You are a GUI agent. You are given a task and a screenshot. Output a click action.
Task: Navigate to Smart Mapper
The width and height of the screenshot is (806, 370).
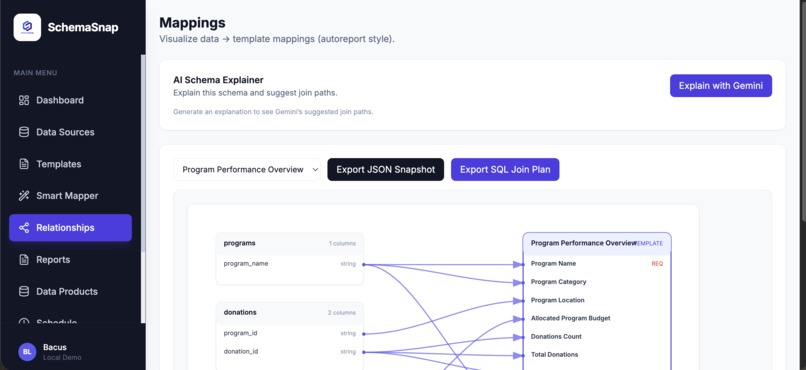point(70,196)
